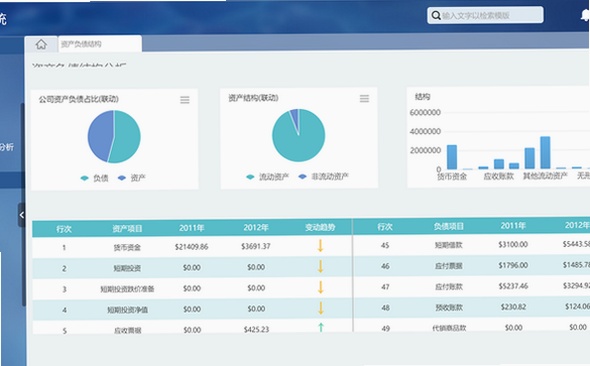Open the menu icon of 公司资产负债占比 chart
This screenshot has width=590, height=366.
coord(185,100)
